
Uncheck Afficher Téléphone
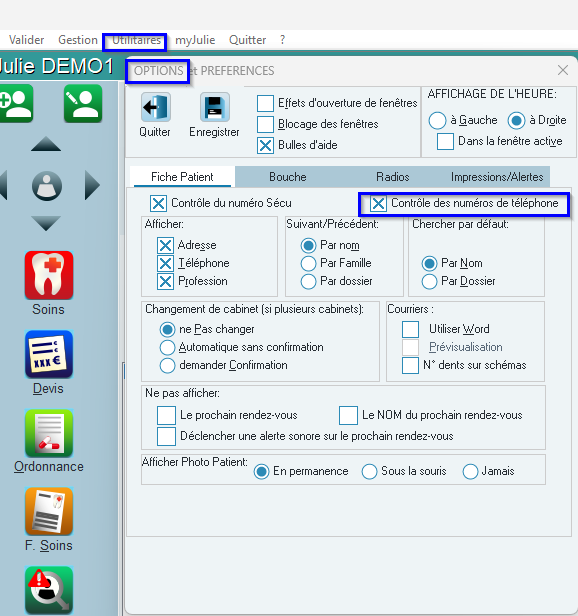165,263
